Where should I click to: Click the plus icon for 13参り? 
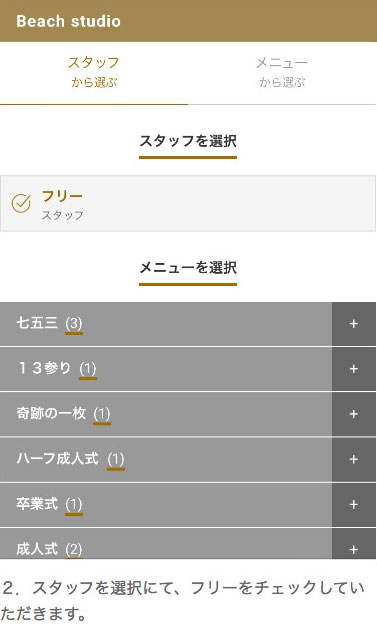tap(354, 369)
